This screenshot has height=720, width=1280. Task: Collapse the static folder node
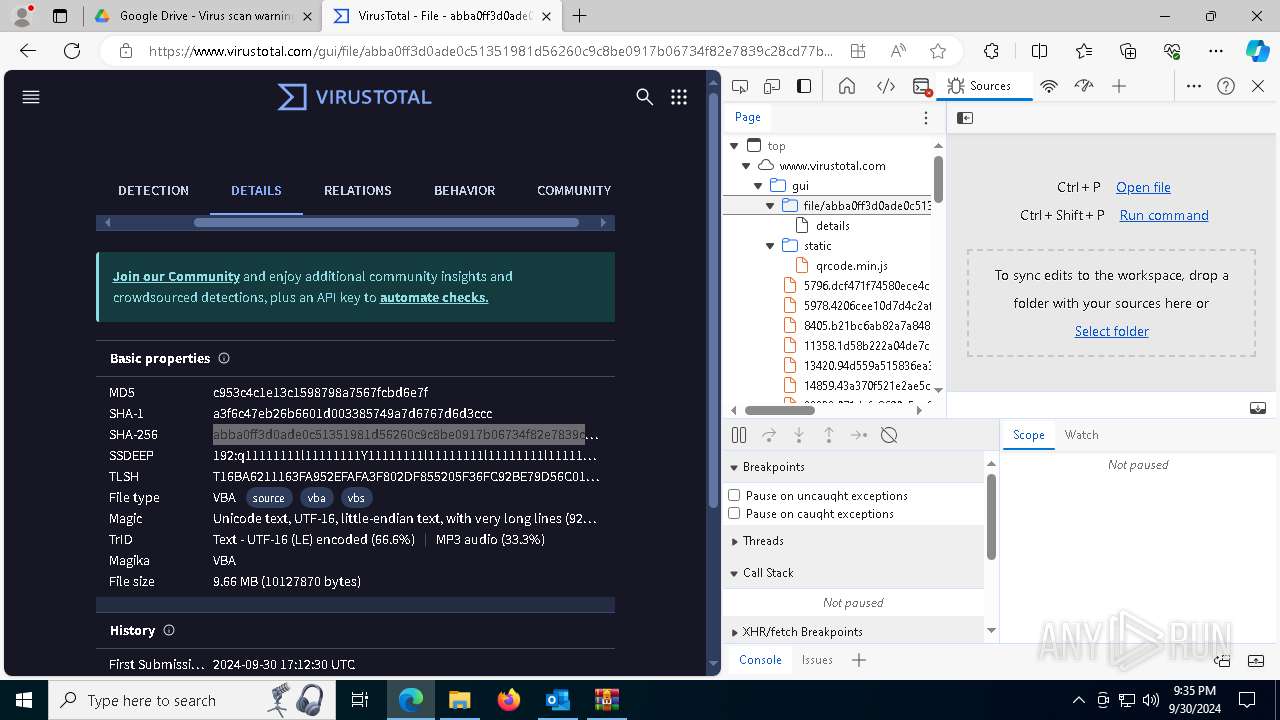tap(770, 246)
